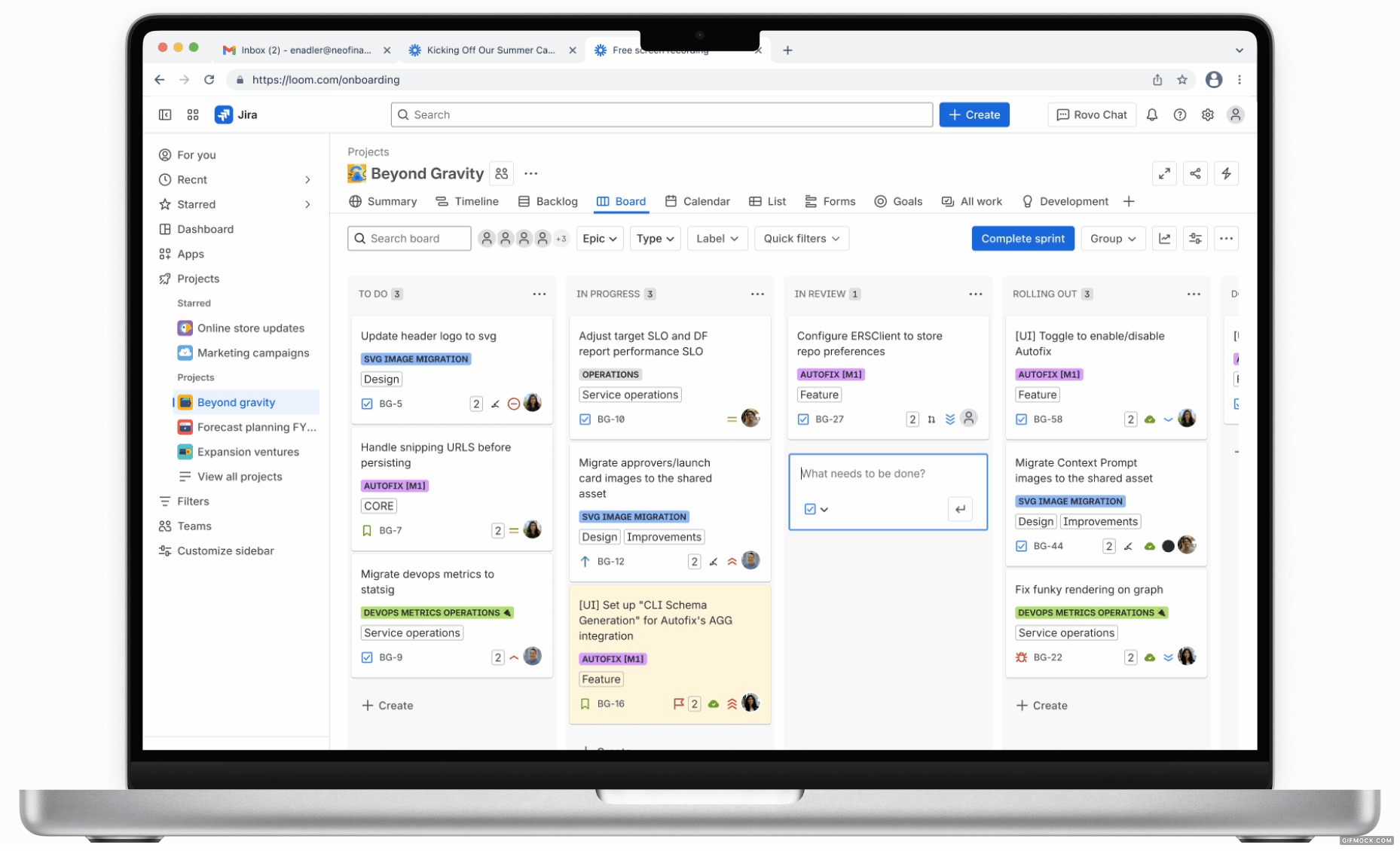Viewport: 1400px width, 851px height.
Task: Click the blue Create button in header
Action: point(974,115)
